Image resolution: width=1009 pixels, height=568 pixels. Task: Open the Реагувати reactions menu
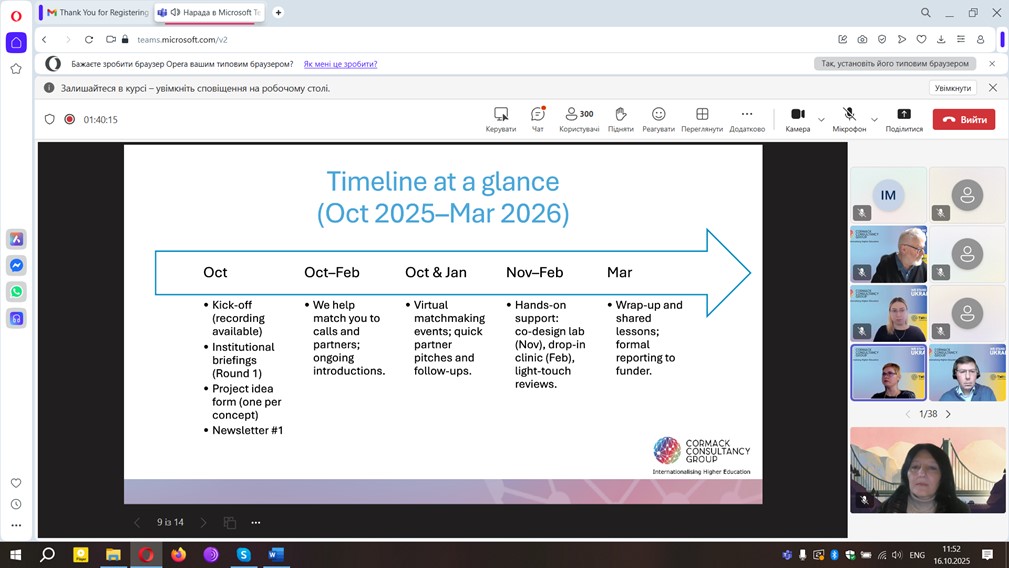[x=658, y=118]
